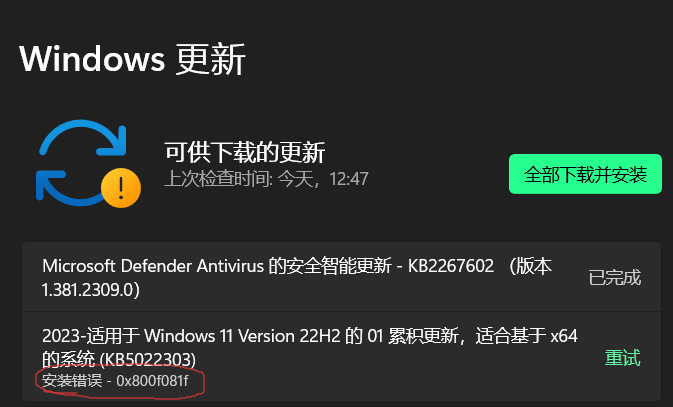Select the Windows 更新 page heading
The height and width of the screenshot is (407, 673).
[132, 59]
